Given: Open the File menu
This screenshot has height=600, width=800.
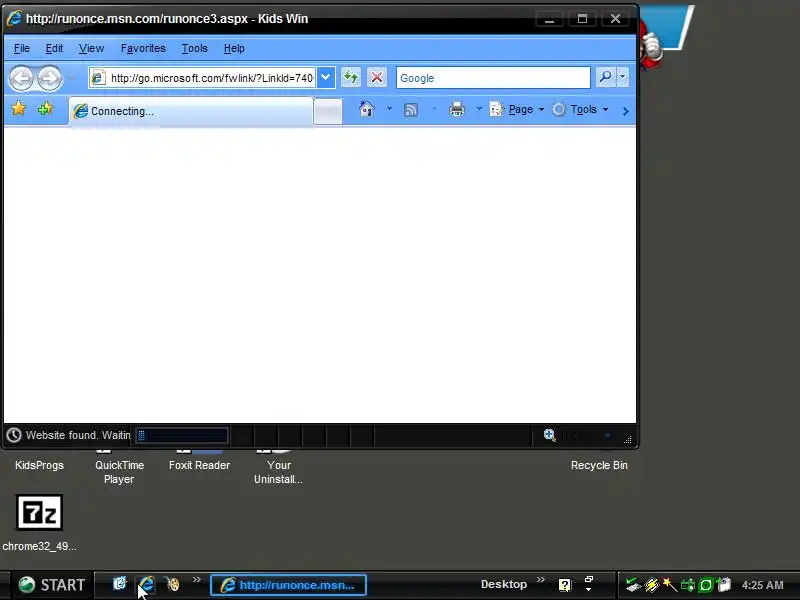Looking at the screenshot, I should pos(21,48).
